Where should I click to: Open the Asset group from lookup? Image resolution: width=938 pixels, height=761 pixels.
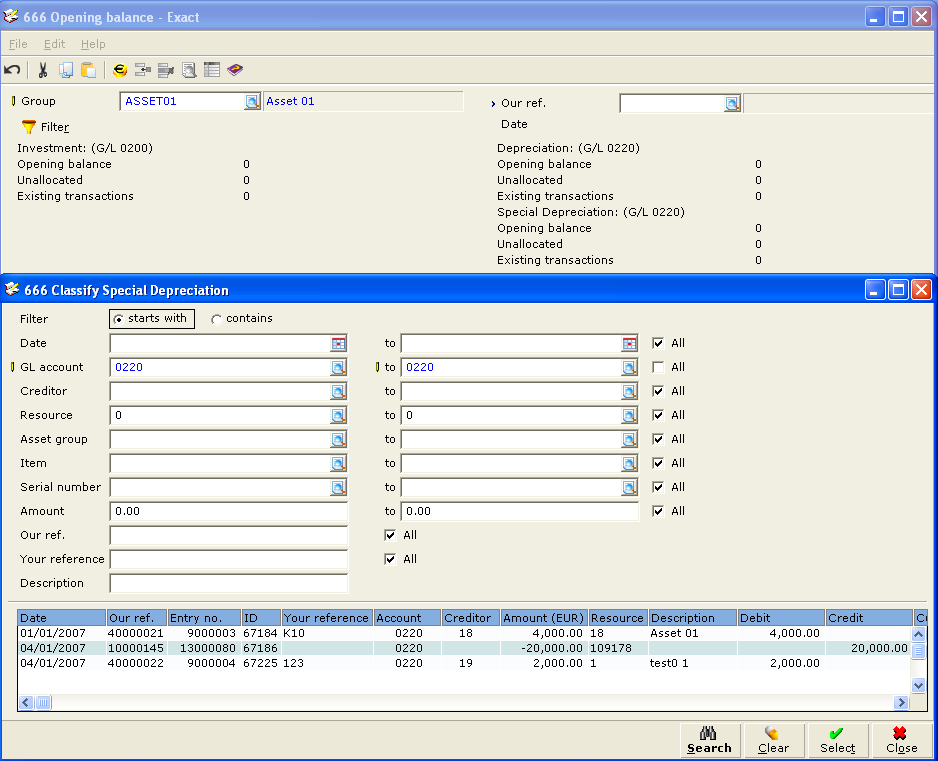[339, 439]
